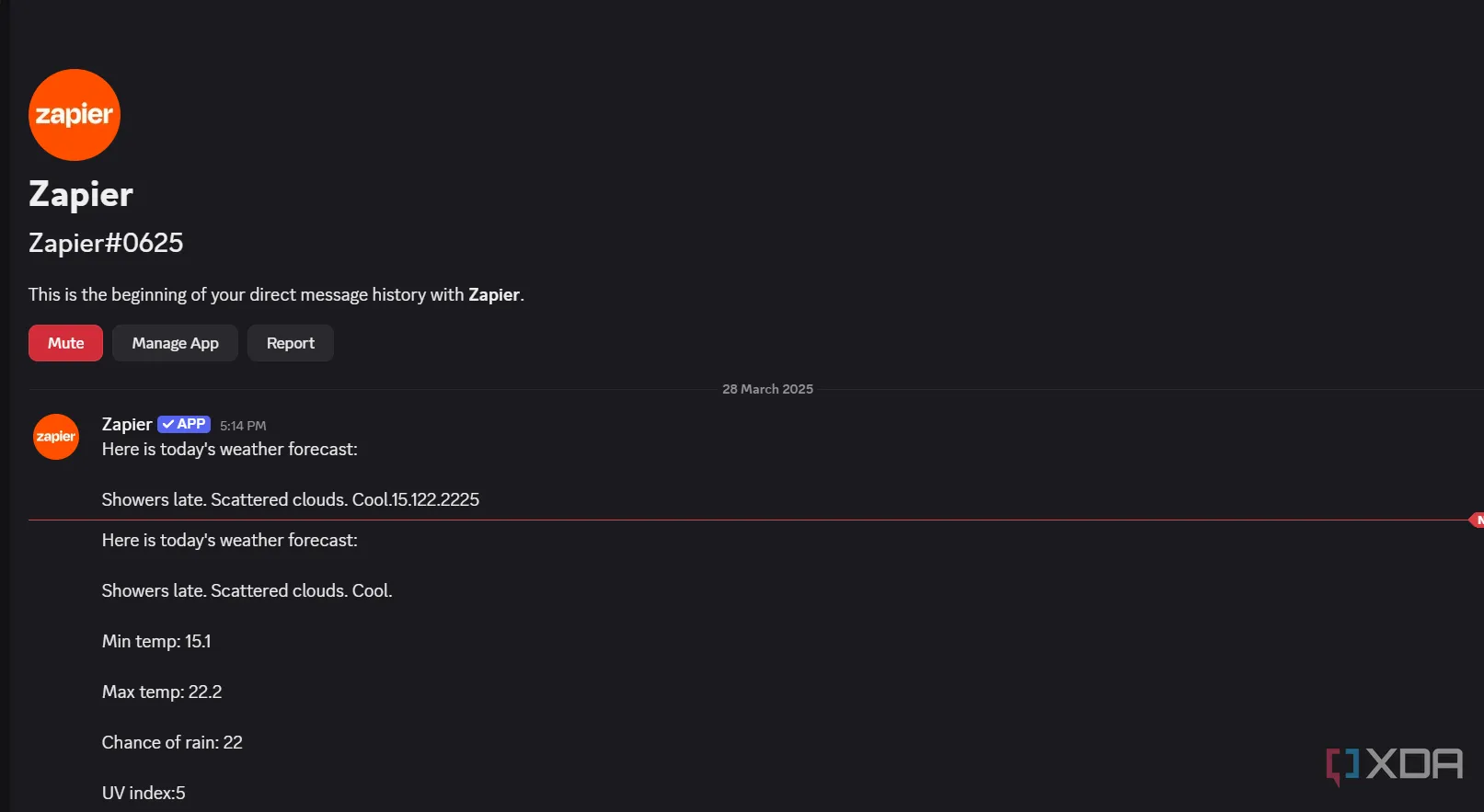
Task: Click the 5:14 PM message timestamp
Action: pos(243,426)
